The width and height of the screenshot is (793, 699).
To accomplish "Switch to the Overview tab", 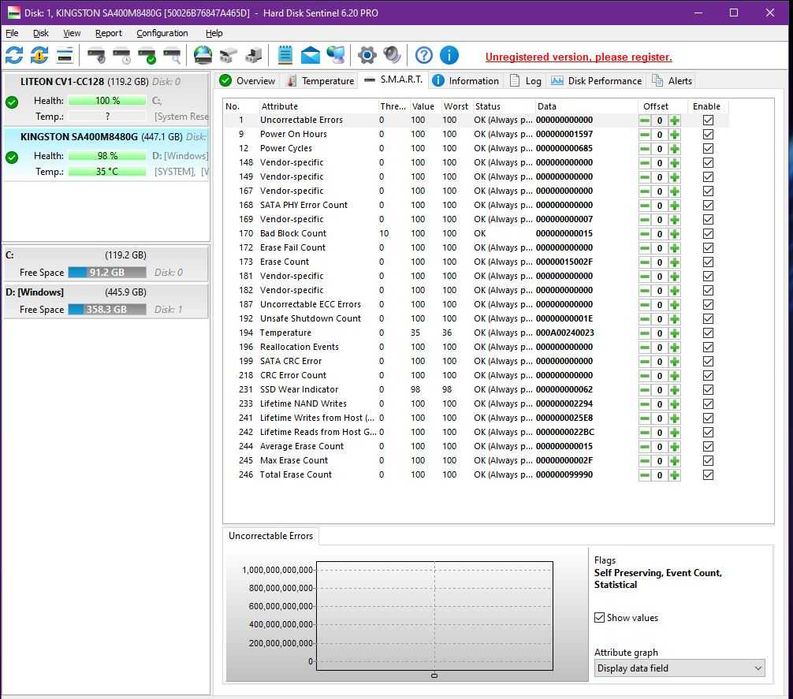I will 247,81.
